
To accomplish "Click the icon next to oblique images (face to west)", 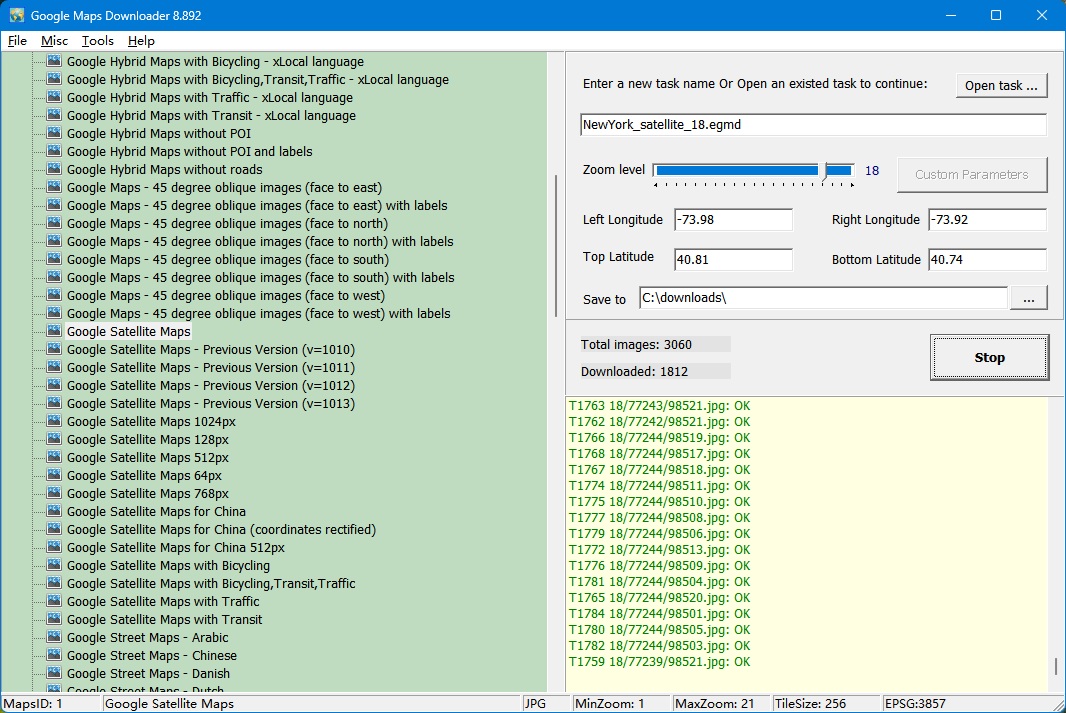I will (x=54, y=296).
